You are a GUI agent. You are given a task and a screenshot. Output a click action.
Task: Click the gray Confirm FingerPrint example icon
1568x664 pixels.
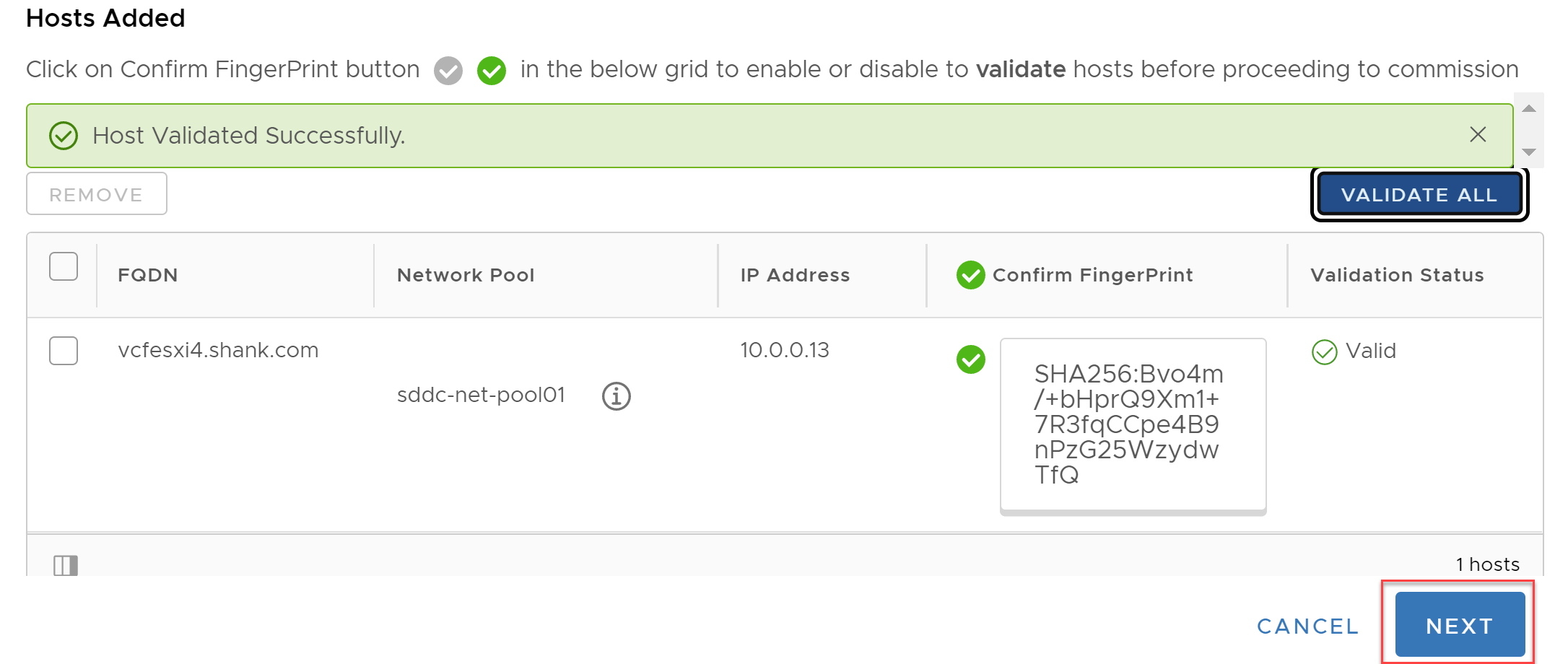point(448,71)
